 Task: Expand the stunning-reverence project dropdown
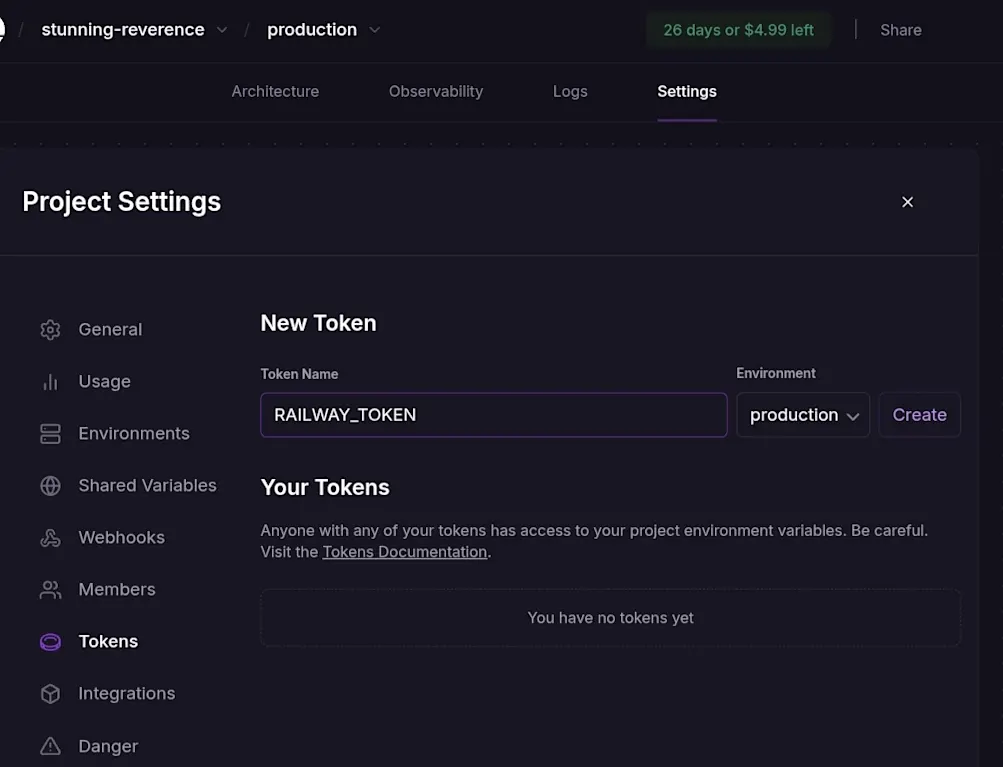pos(222,30)
